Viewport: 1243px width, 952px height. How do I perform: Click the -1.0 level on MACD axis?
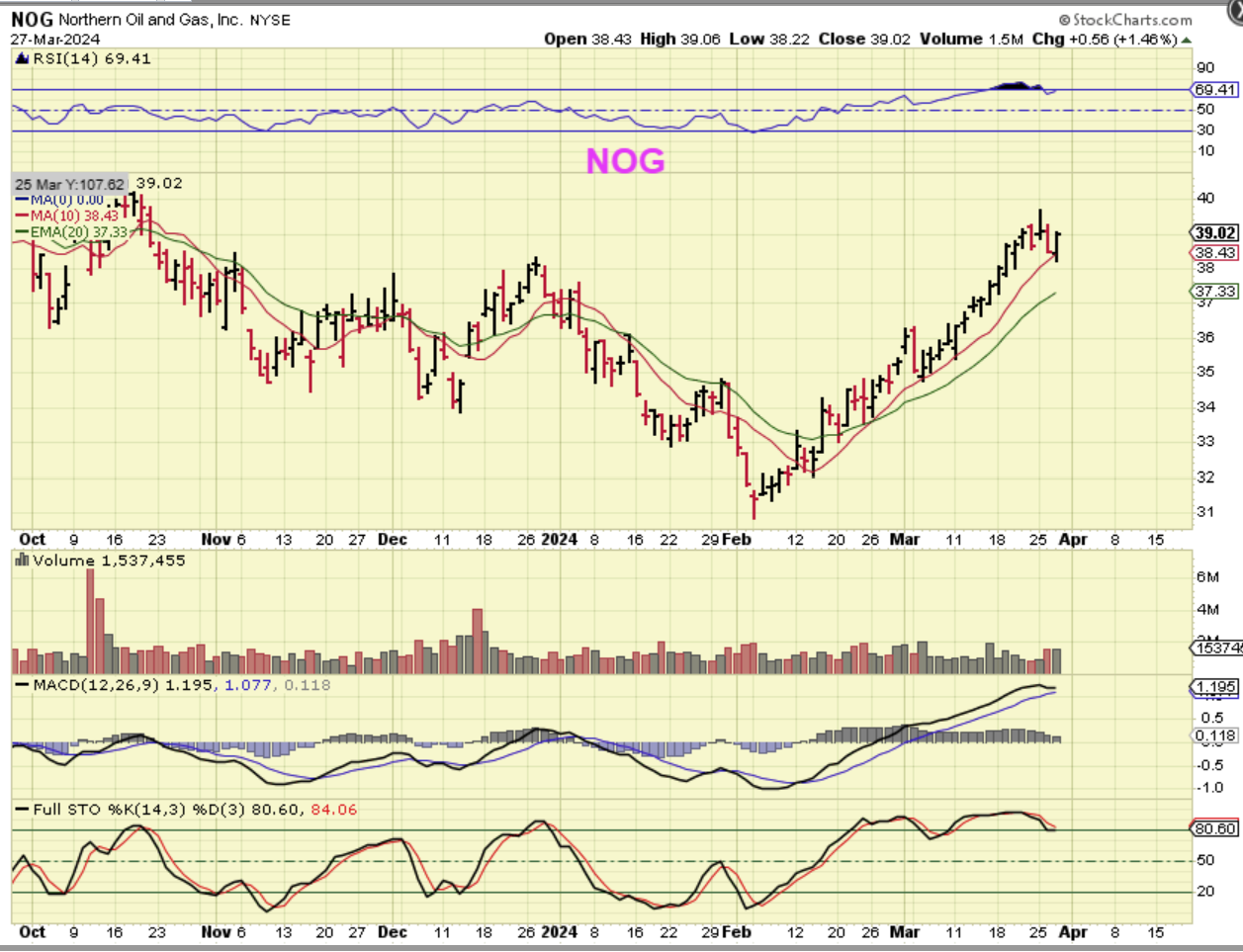1209,788
